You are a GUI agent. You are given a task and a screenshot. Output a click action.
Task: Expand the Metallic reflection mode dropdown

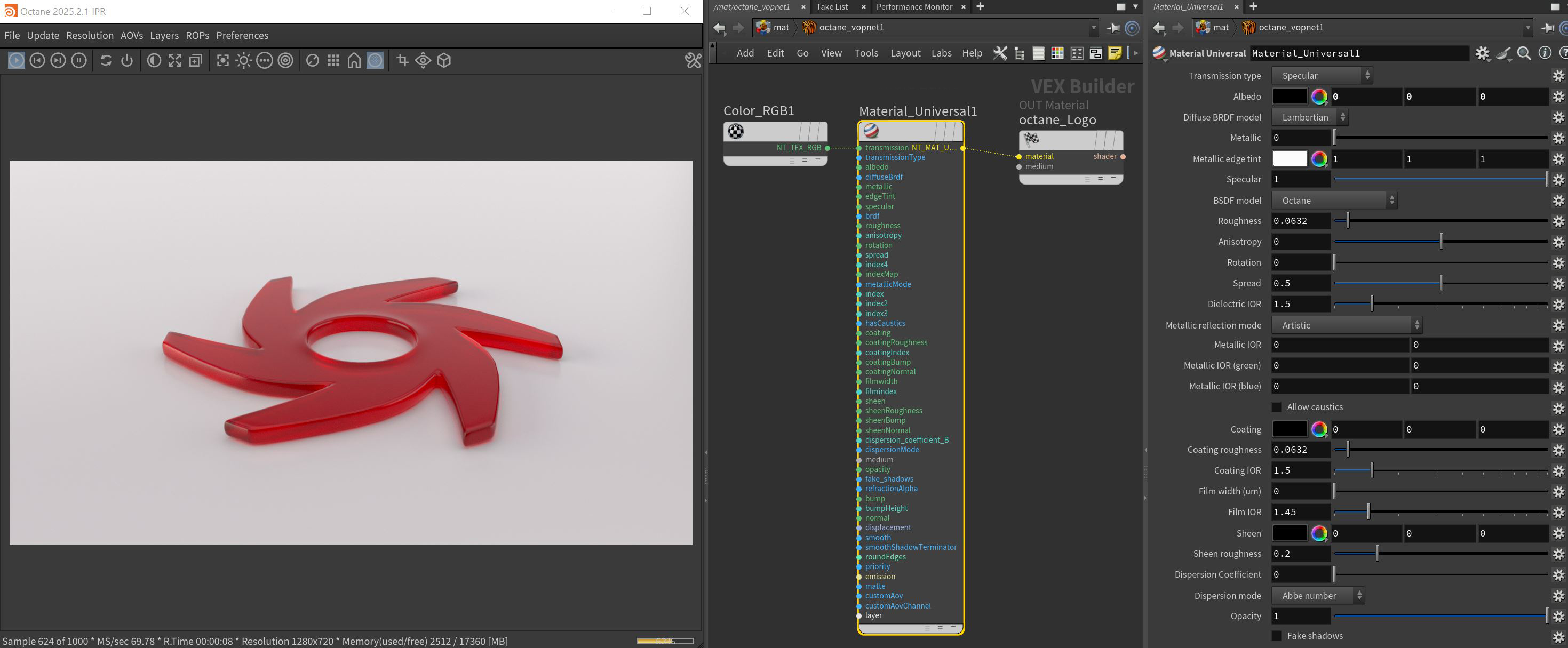[x=1346, y=325]
